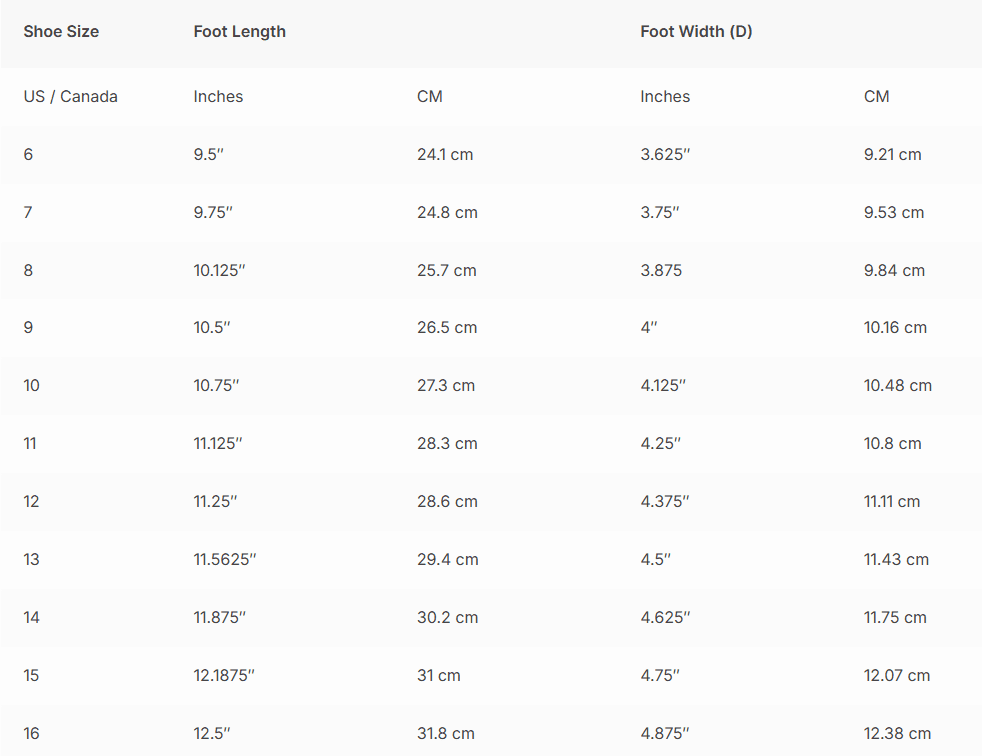Click shoe size 16 row label

(x=31, y=733)
